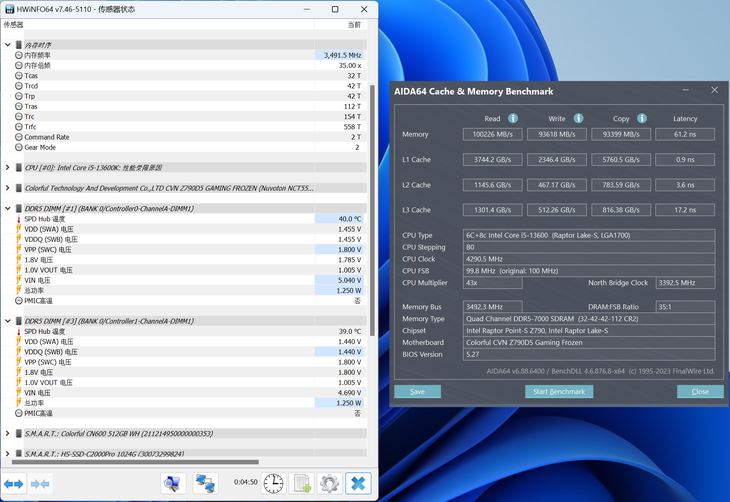Image resolution: width=730 pixels, height=502 pixels.
Task: Click the 35.00 x memory multiplier value
Action: pos(350,66)
